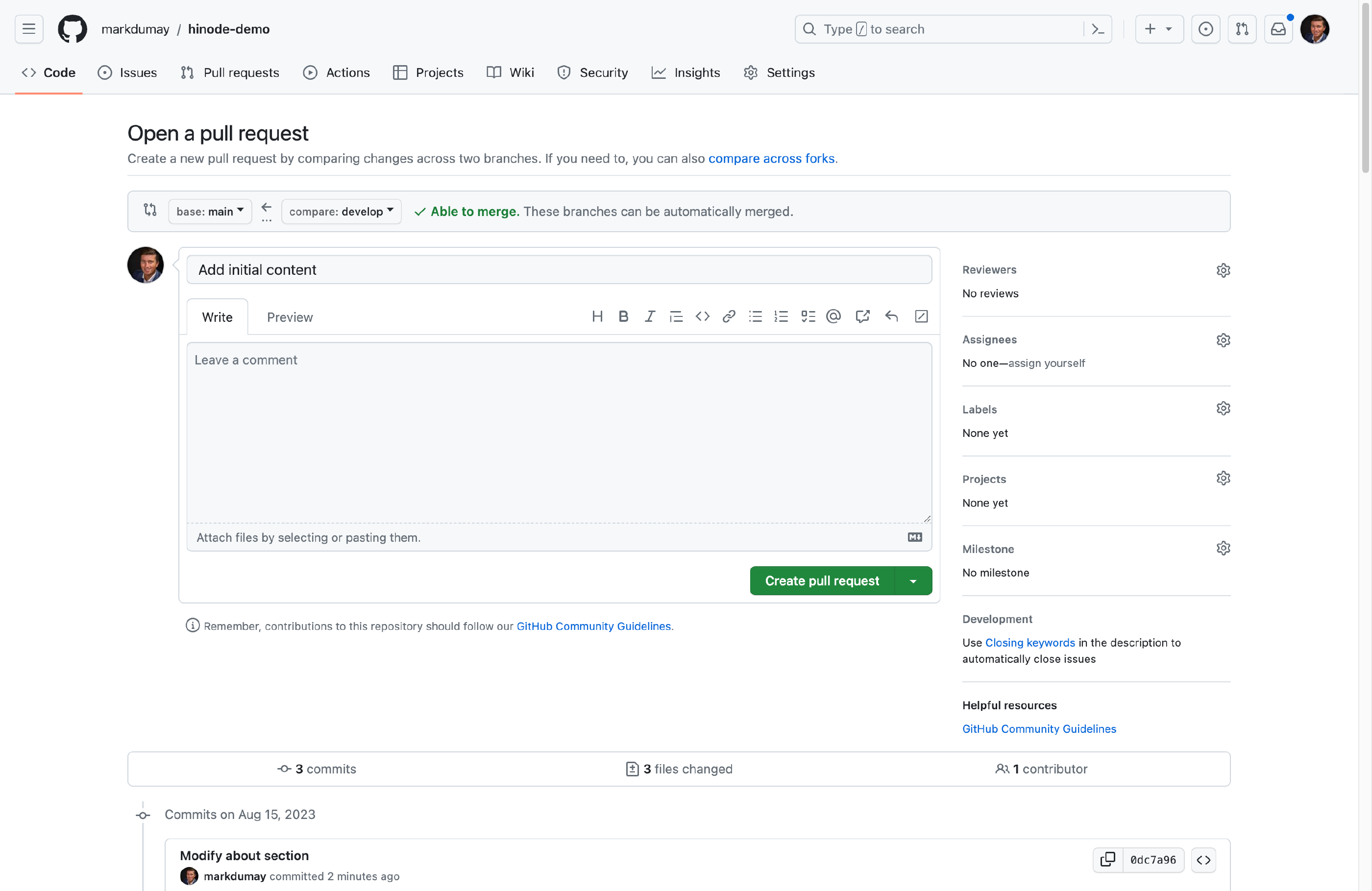Click the Italic formatting icon
Viewport: 1372px width, 891px height.
pyautogui.click(x=650, y=316)
